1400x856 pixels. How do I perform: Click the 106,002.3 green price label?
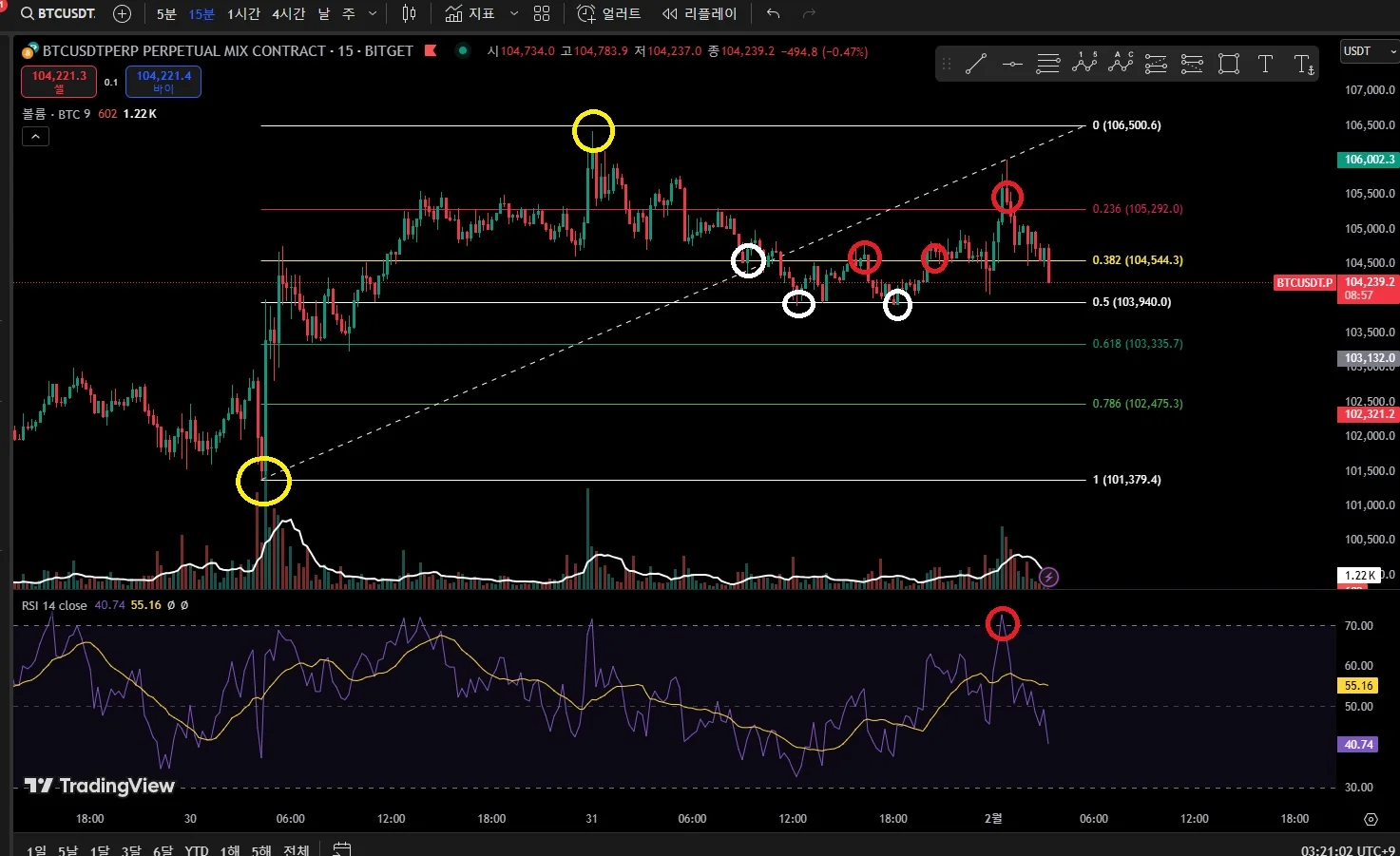point(1370,160)
